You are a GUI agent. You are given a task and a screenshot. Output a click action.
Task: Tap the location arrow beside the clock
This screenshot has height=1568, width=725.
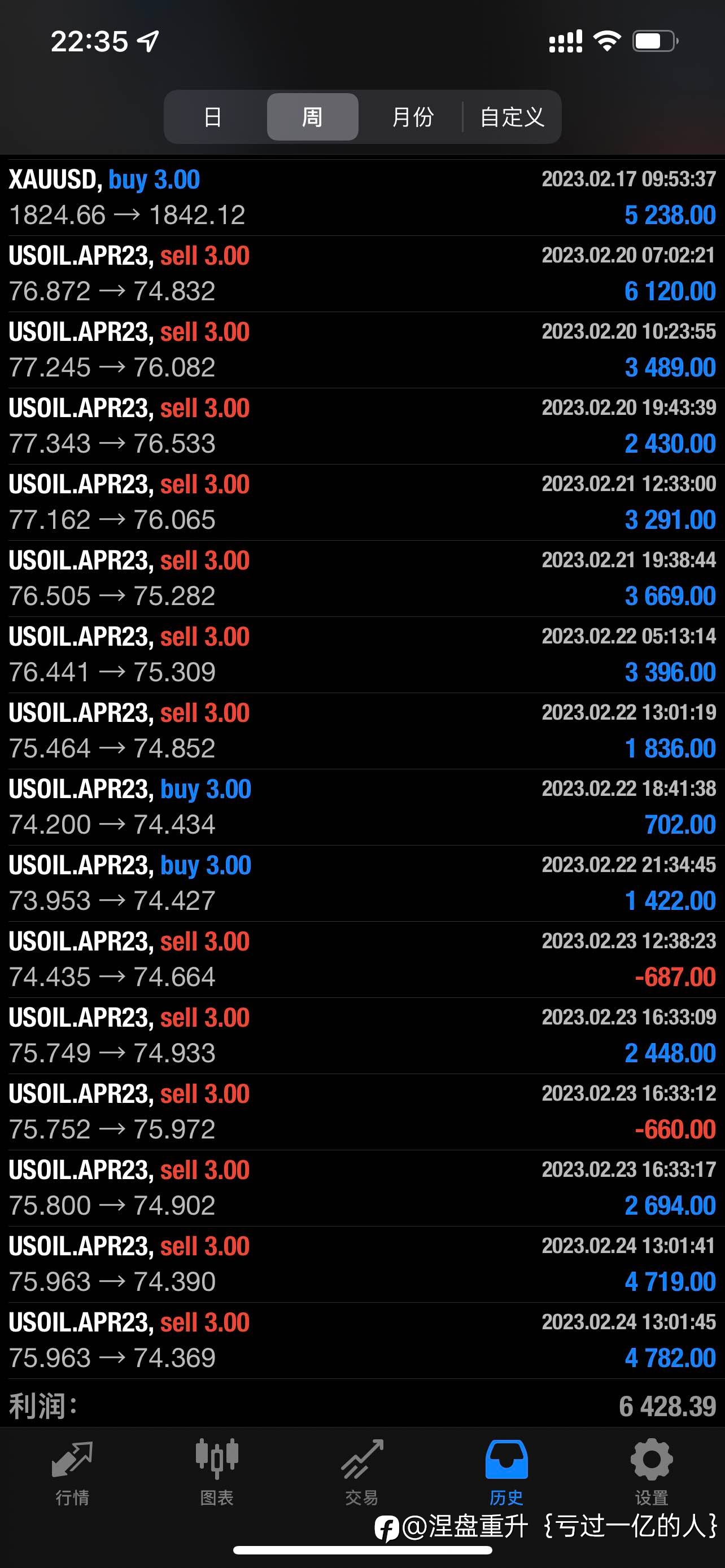(148, 41)
